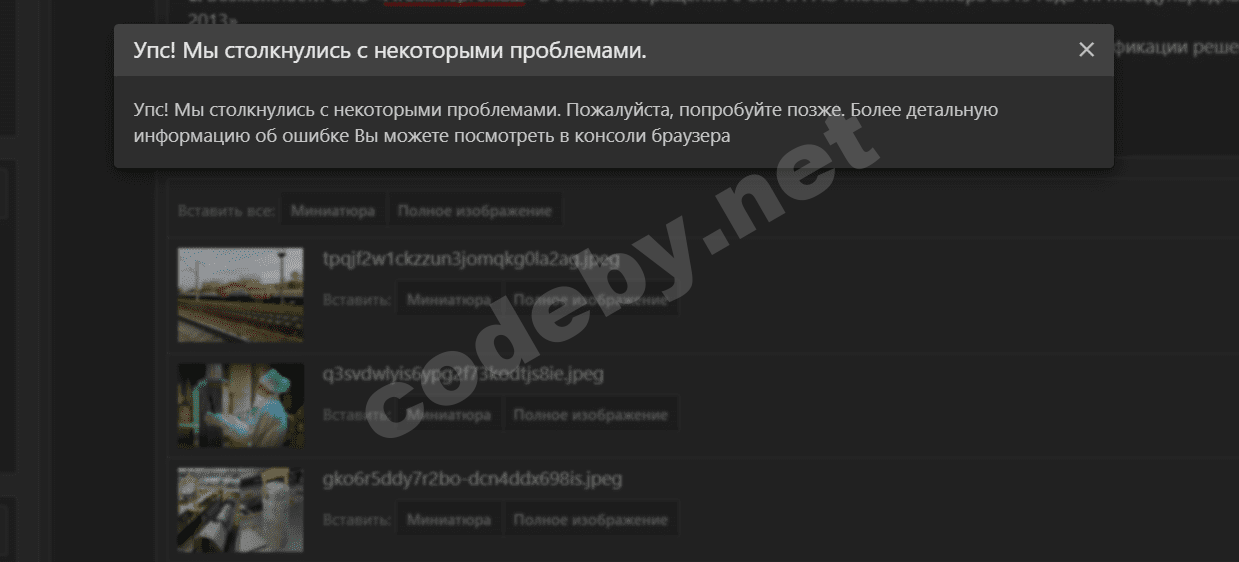Select file name q3svdwlyis6ypg2f73kodtjs8ie.jpeg
1239x562 pixels.
click(x=463, y=375)
